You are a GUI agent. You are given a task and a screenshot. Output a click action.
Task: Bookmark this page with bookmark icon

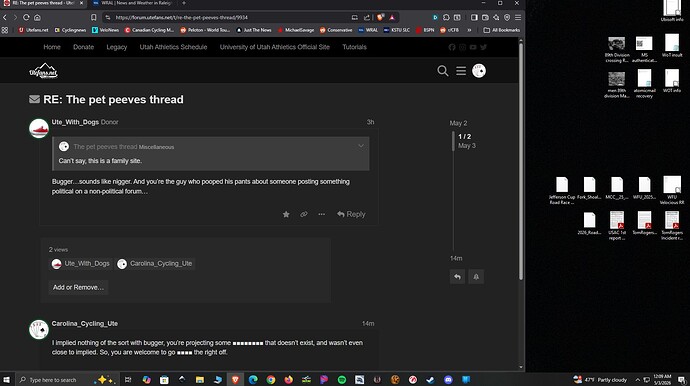(x=94, y=18)
